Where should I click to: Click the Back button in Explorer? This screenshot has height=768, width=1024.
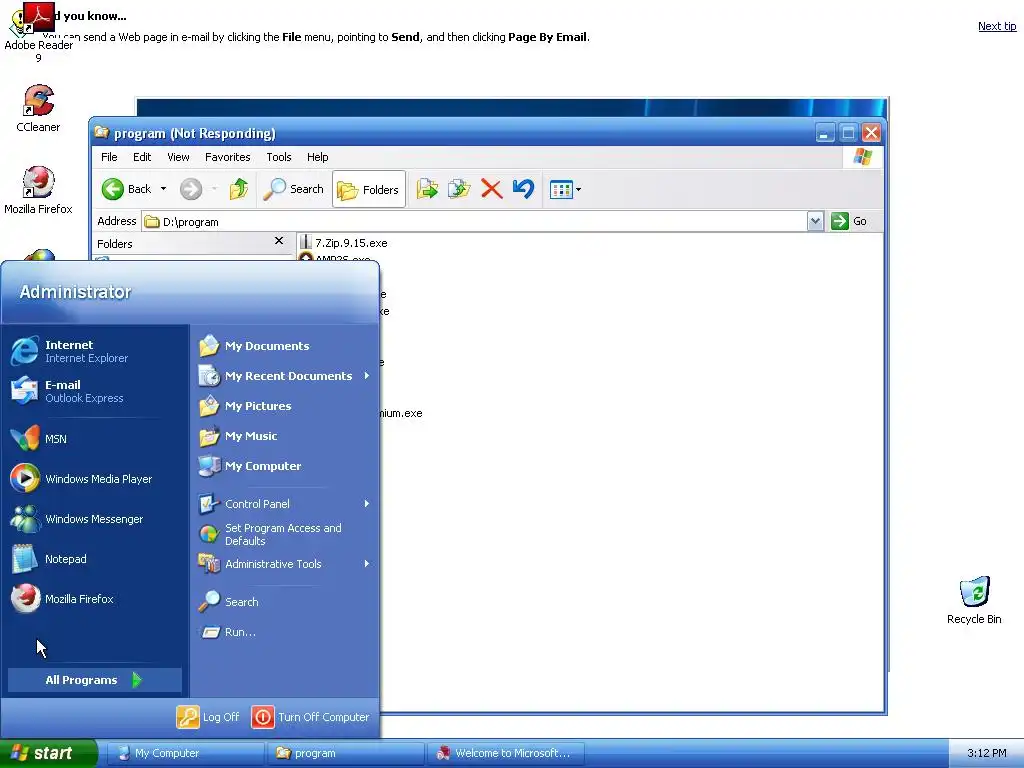point(127,189)
